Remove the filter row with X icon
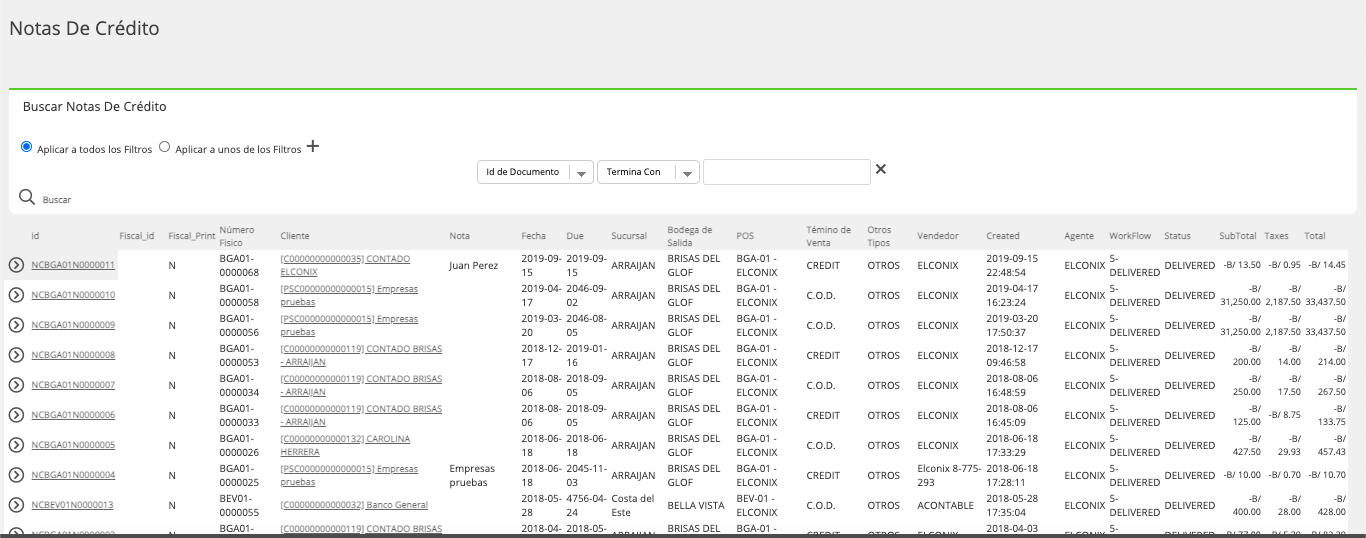Screen dimensions: 1366x538 pos(881,169)
